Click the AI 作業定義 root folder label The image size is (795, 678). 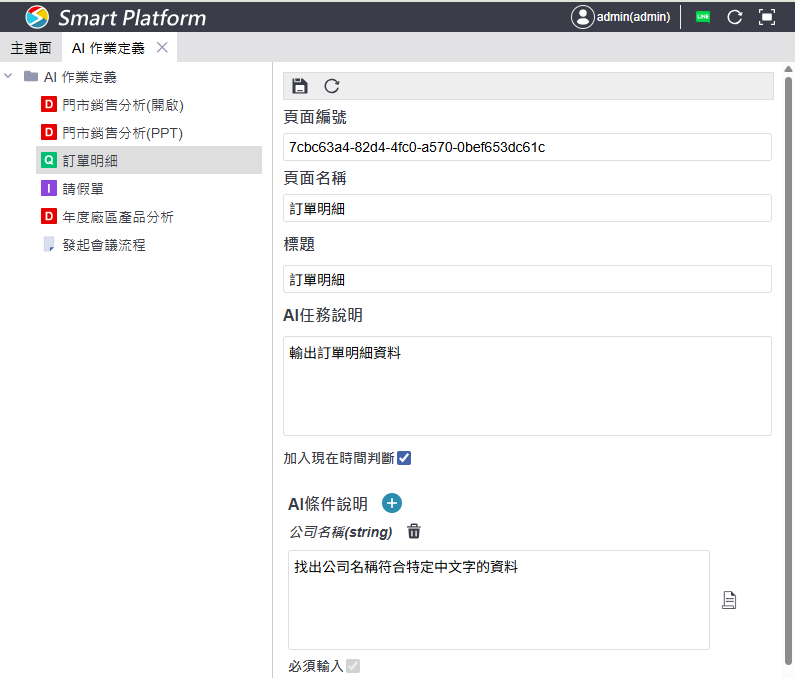coord(80,77)
